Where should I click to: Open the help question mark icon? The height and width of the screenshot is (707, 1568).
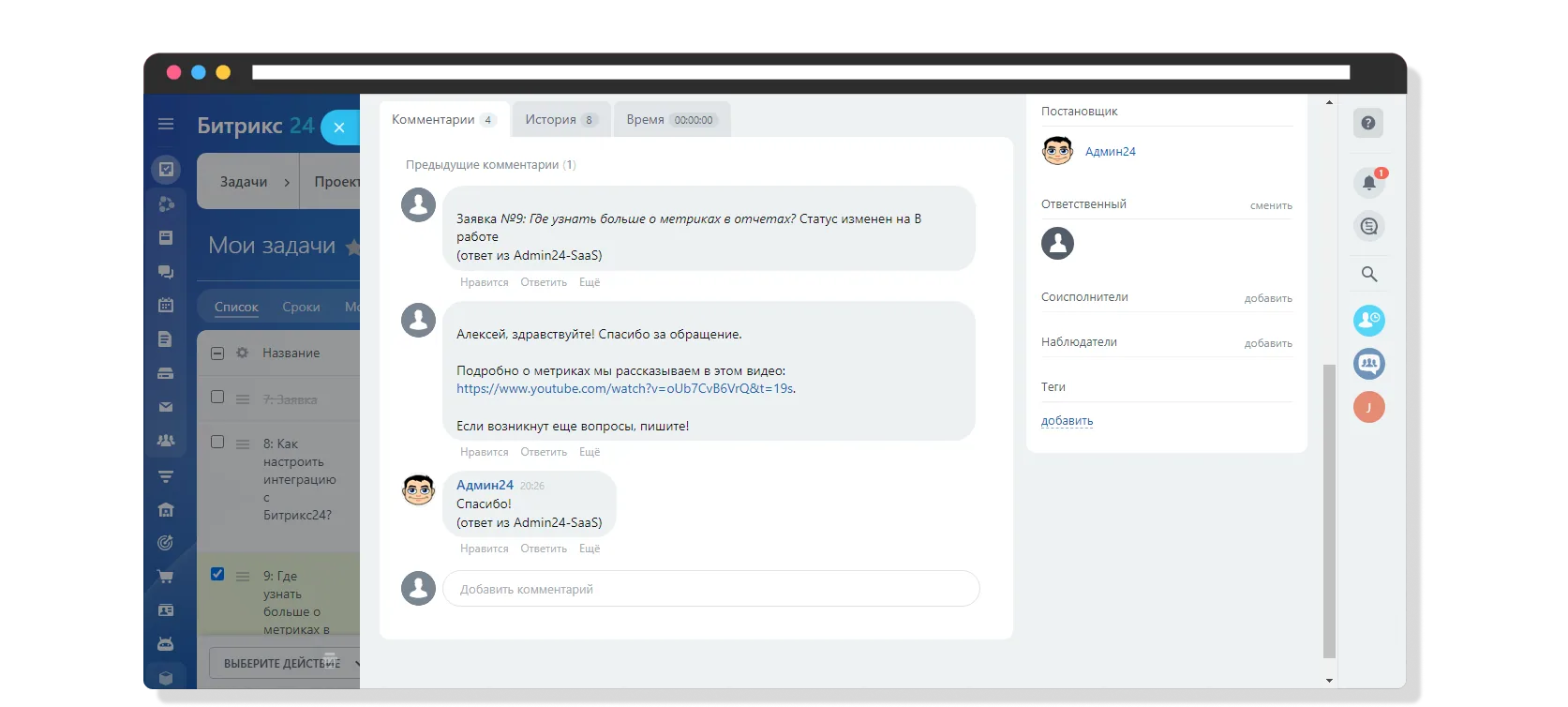pos(1368,123)
